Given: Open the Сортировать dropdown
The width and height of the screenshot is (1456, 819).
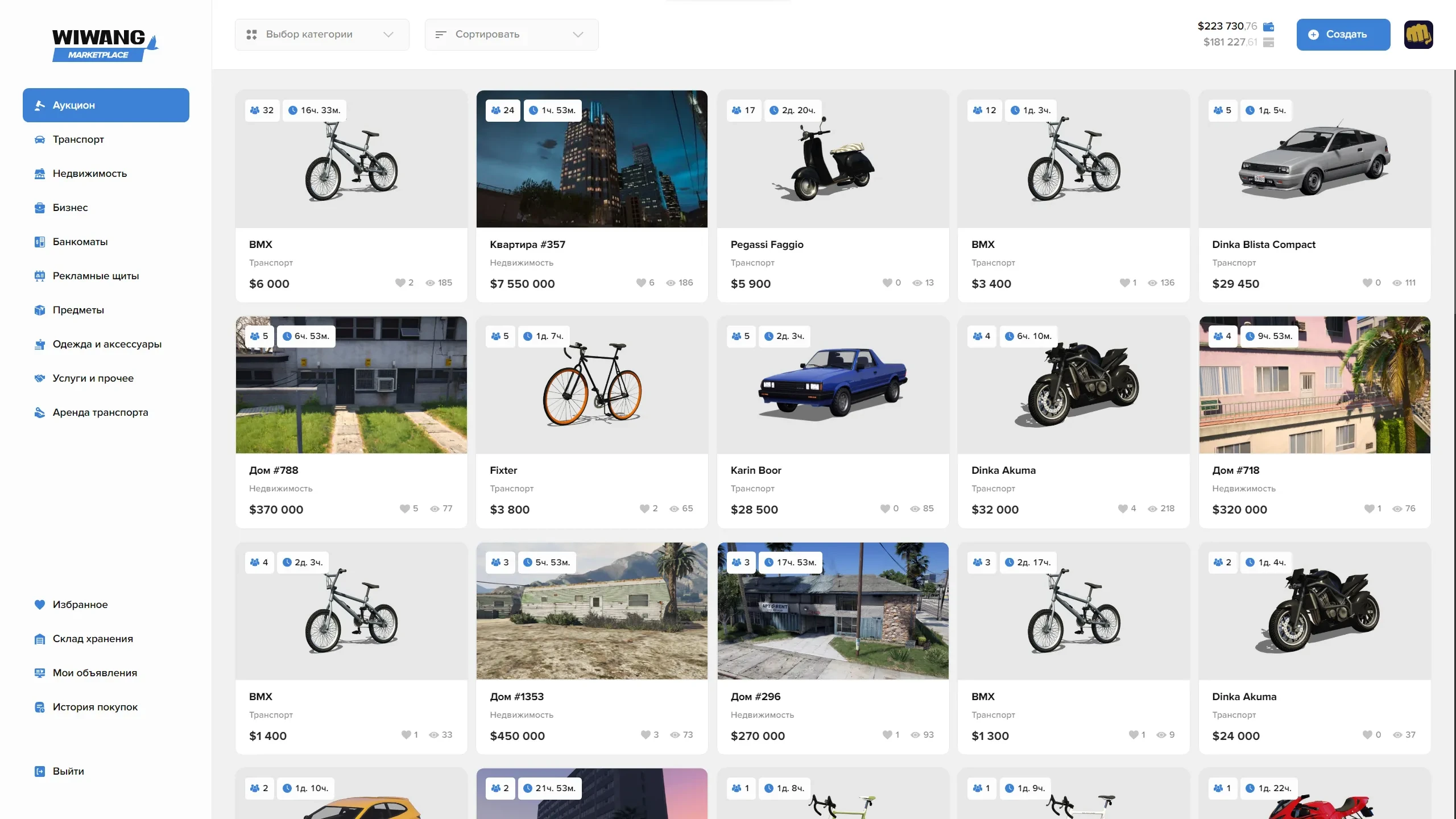Looking at the screenshot, I should pos(511,35).
